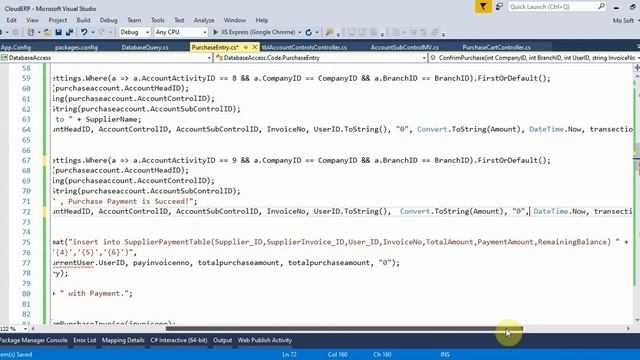The height and width of the screenshot is (360, 640).
Task: Open the Build menu
Action: [83, 20]
